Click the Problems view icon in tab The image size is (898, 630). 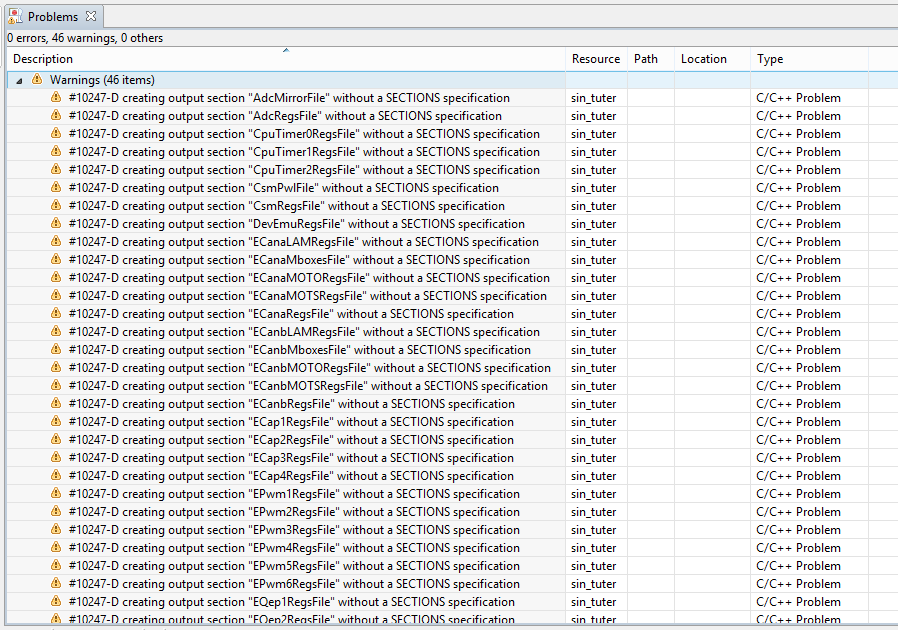pyautogui.click(x=15, y=17)
